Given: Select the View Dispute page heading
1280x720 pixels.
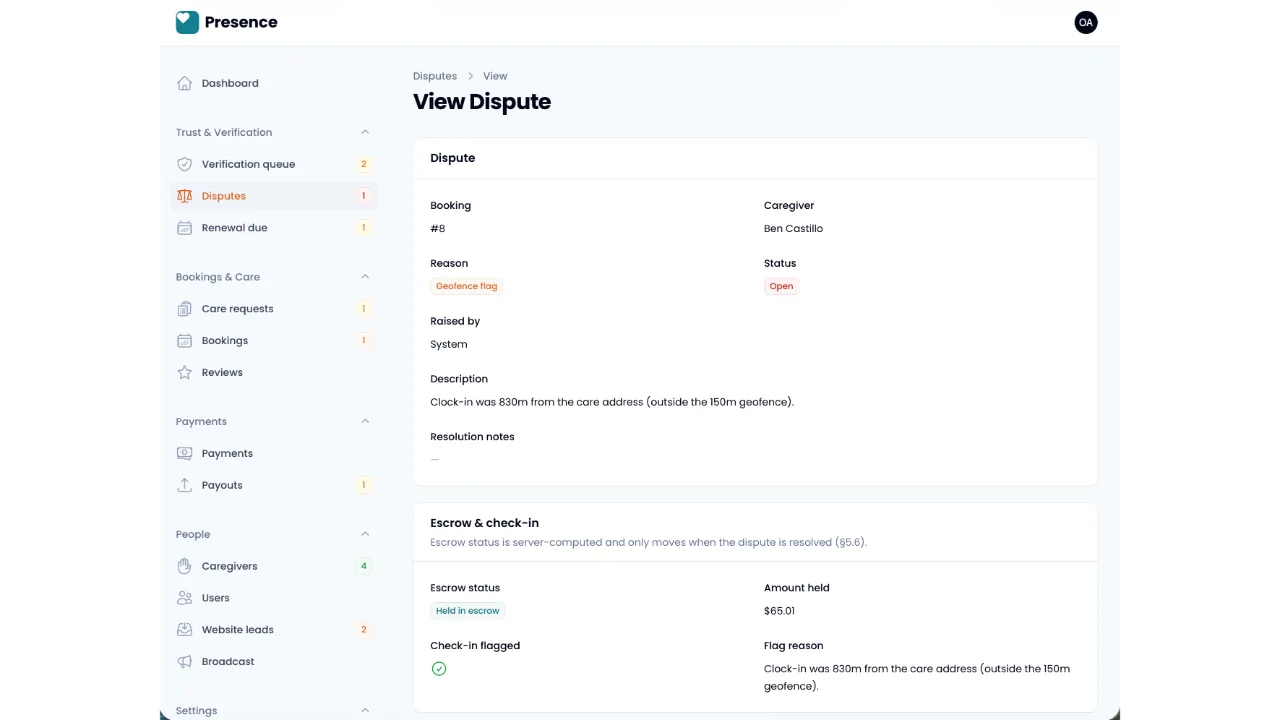Looking at the screenshot, I should click(482, 102).
